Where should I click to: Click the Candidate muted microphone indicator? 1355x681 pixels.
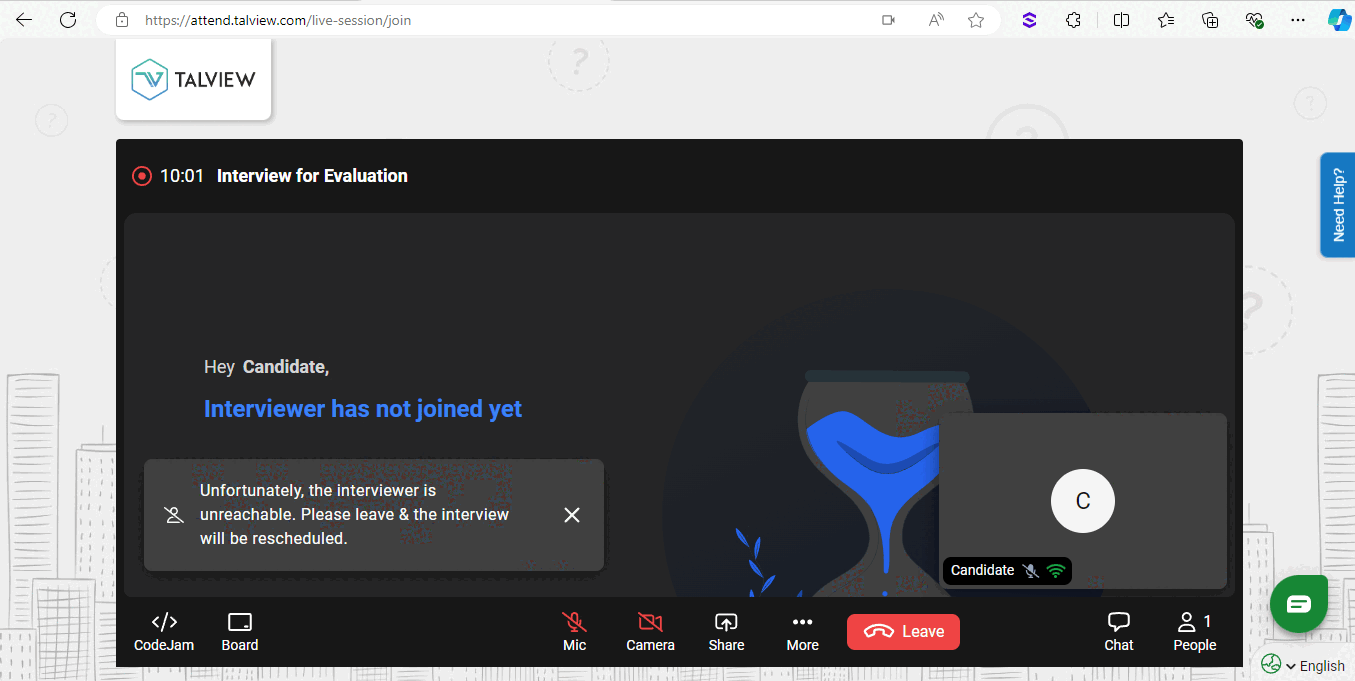pyautogui.click(x=1031, y=570)
